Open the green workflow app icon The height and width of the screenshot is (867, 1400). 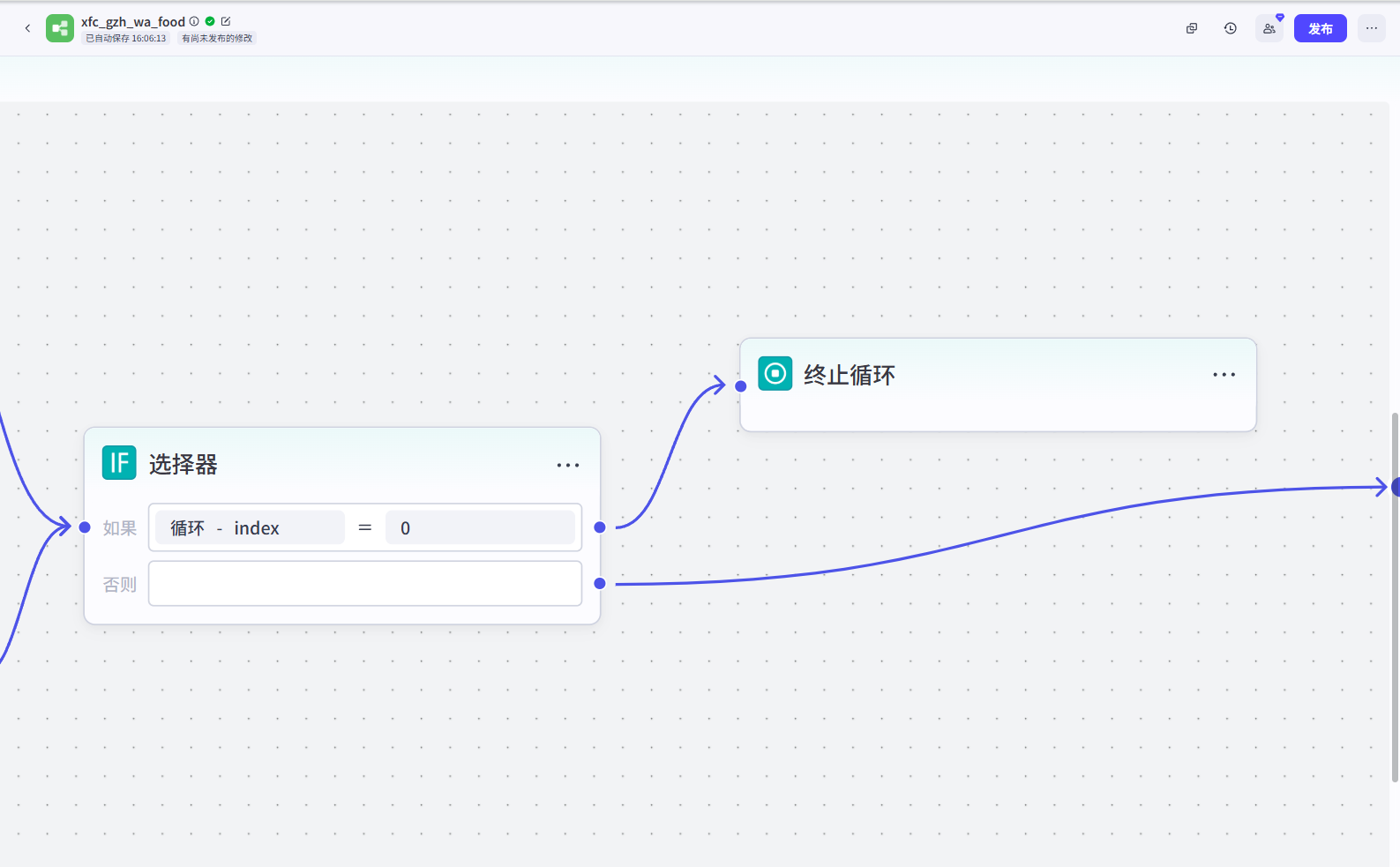[x=60, y=28]
